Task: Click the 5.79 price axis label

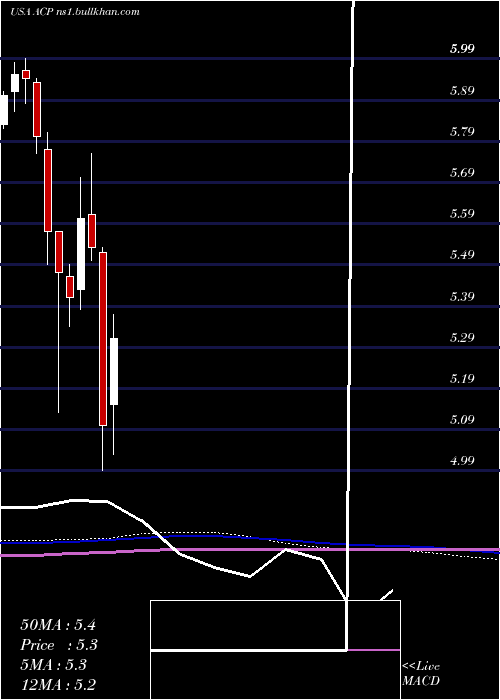Action: pyautogui.click(x=462, y=132)
